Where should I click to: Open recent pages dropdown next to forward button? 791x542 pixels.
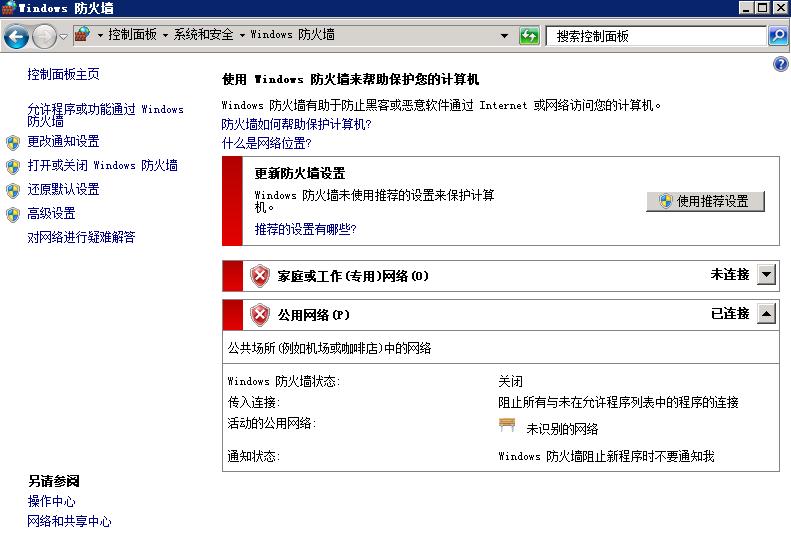pos(64,37)
